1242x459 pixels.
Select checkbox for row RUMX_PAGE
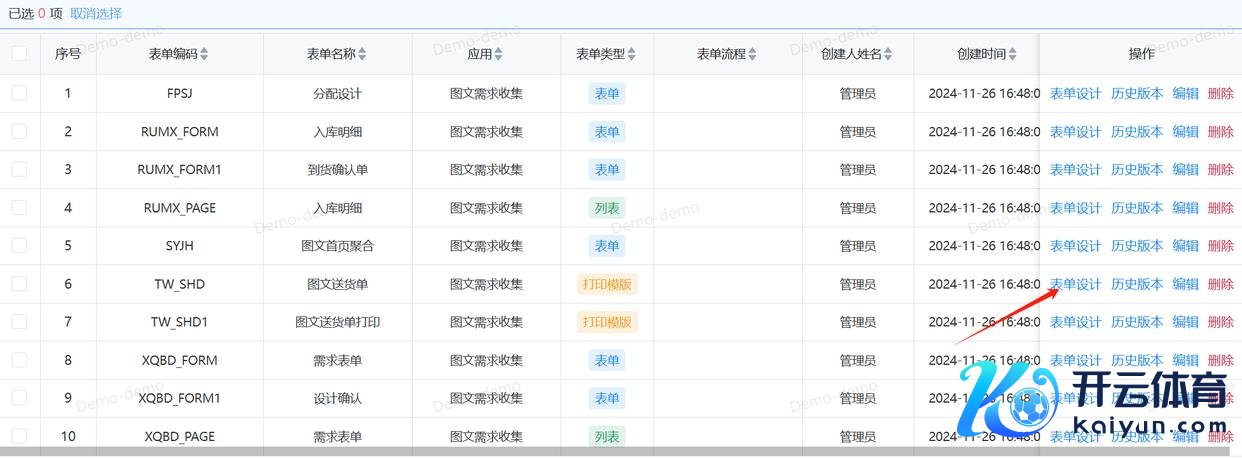(20, 208)
